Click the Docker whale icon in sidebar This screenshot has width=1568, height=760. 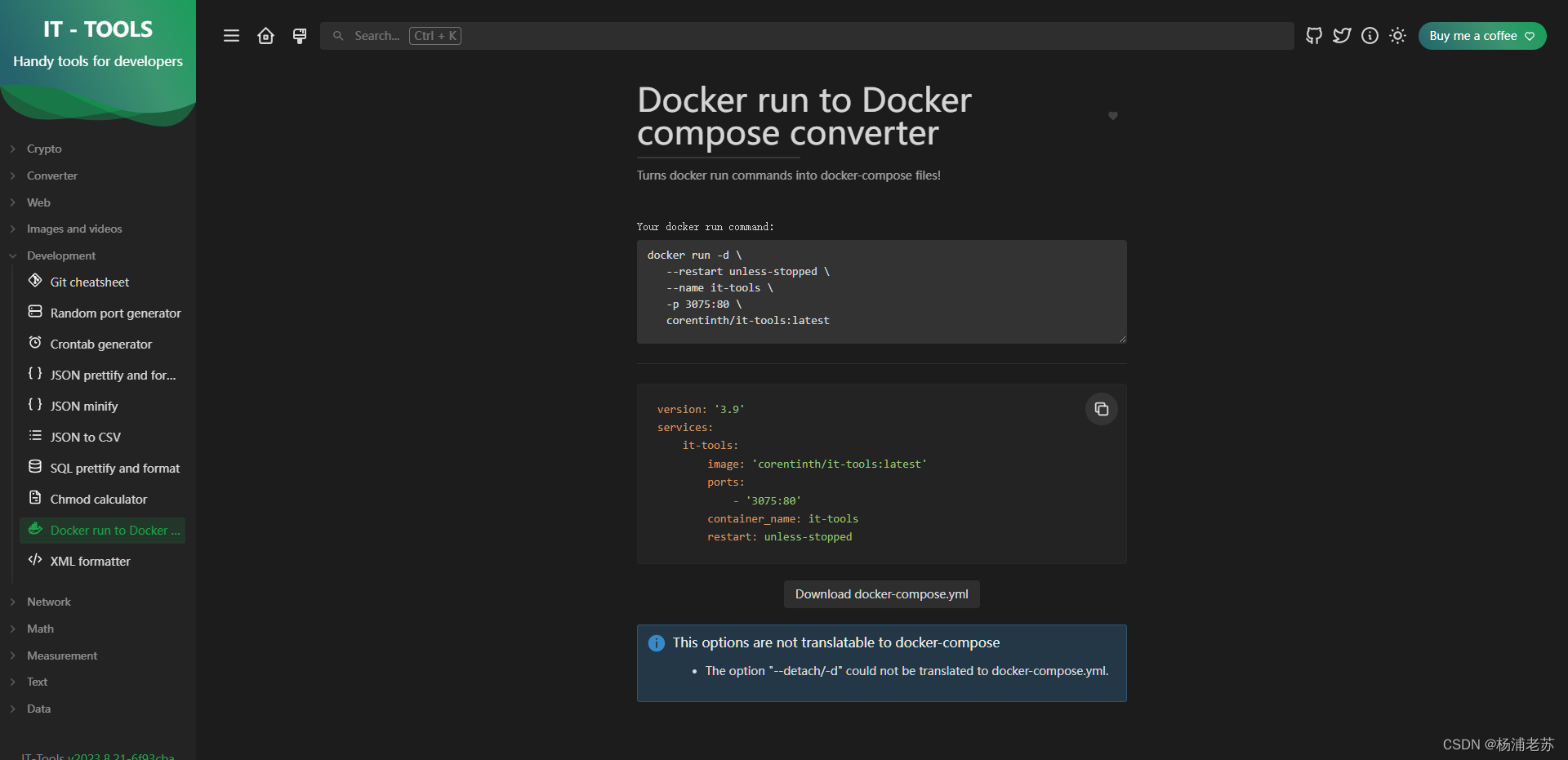(35, 529)
